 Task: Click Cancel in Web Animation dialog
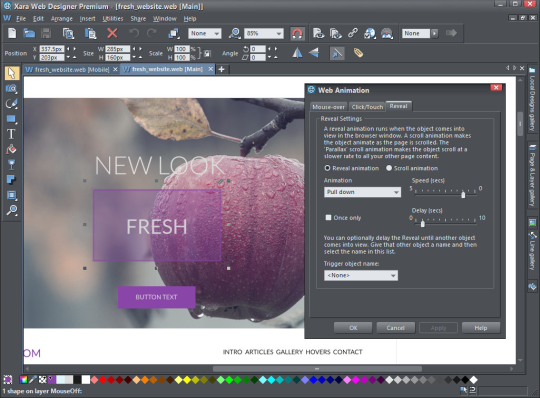[395, 328]
